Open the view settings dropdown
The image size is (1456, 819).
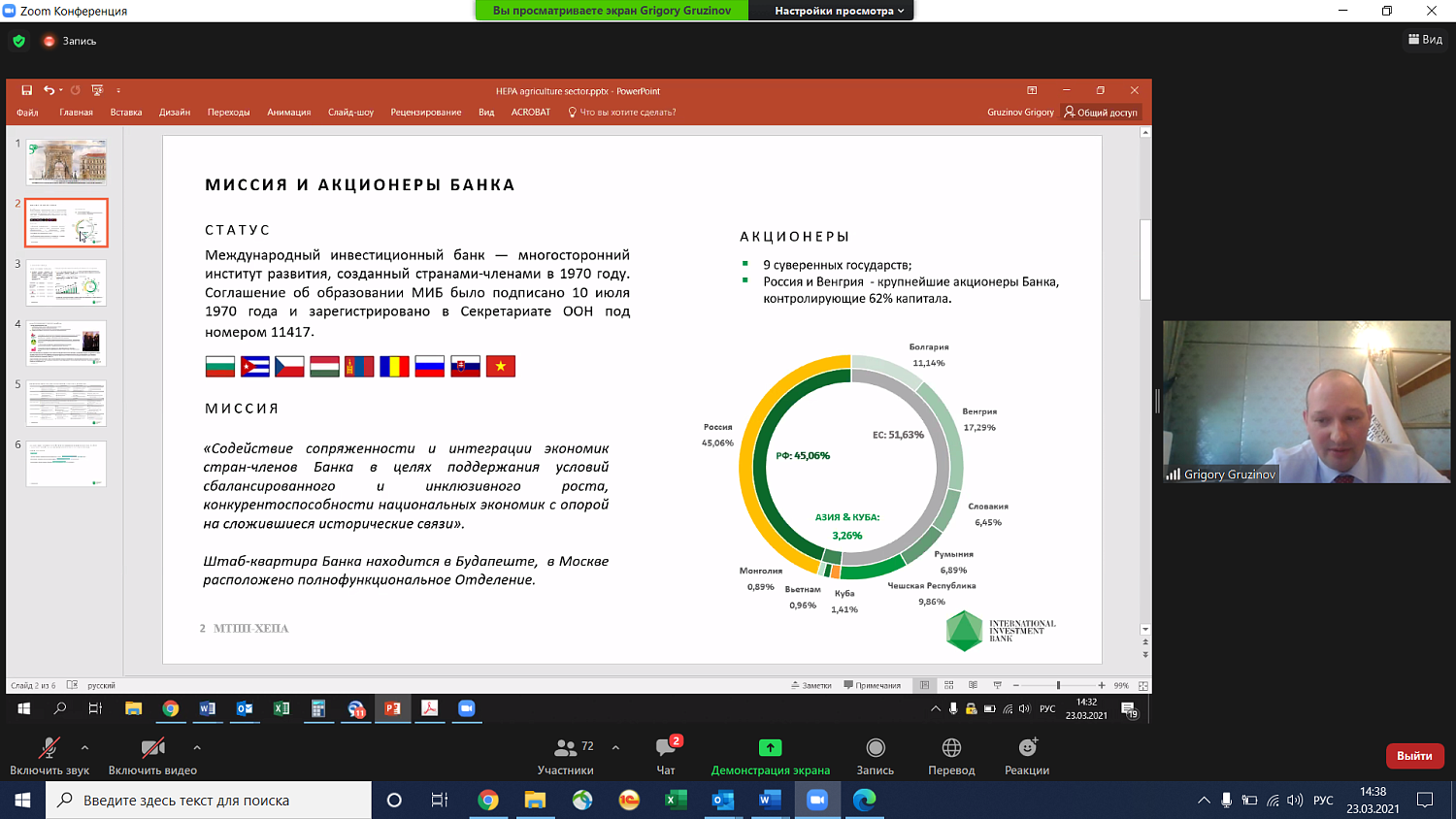click(x=839, y=11)
